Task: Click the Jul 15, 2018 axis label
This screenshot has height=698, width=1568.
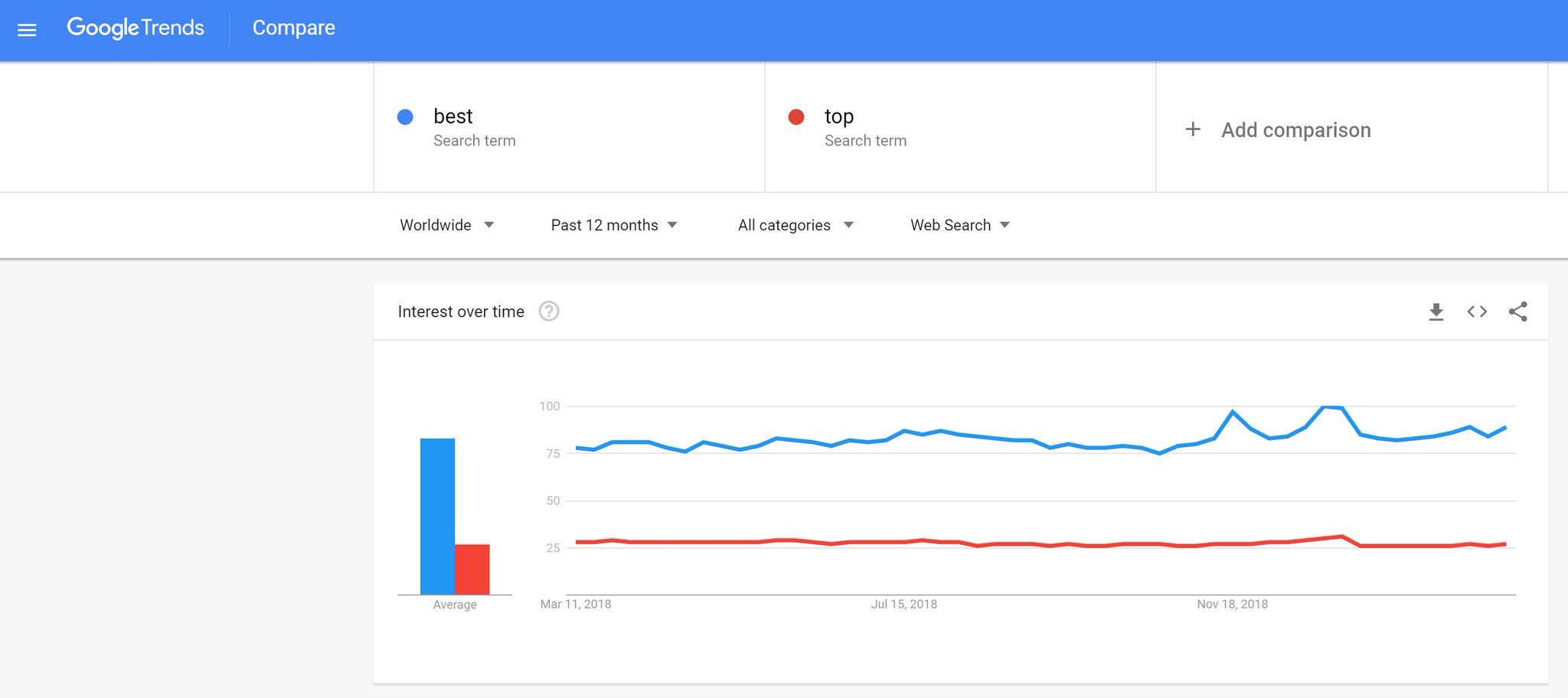Action: 904,604
